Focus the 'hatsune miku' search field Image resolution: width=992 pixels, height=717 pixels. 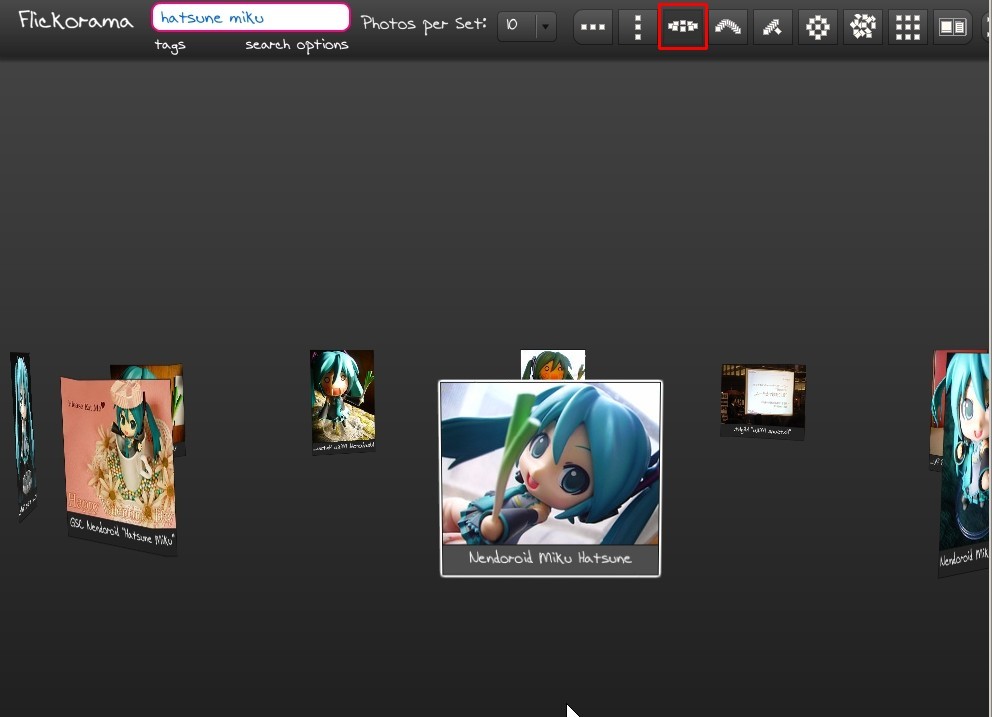pos(251,18)
